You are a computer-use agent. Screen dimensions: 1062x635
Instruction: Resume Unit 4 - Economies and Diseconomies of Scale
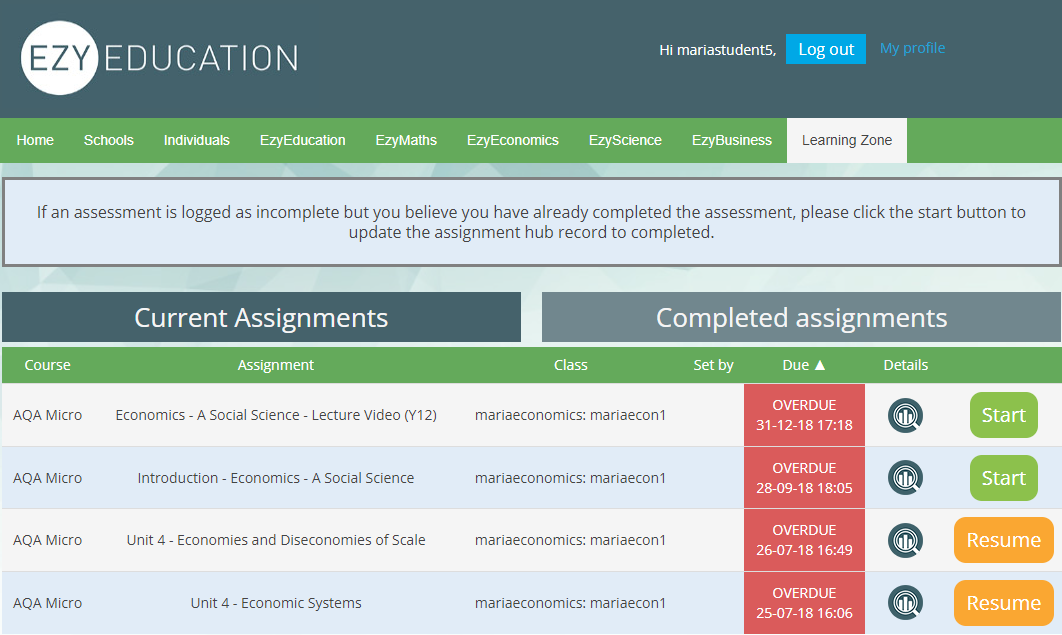tap(1004, 540)
